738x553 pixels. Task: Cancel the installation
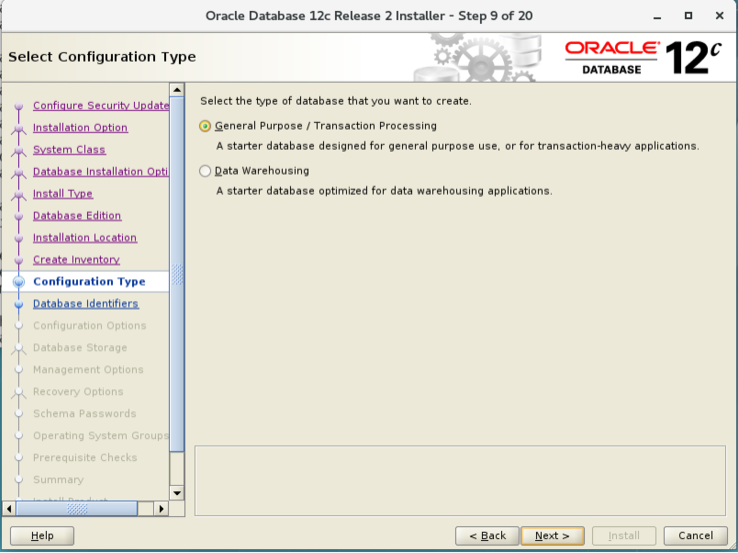(x=696, y=536)
